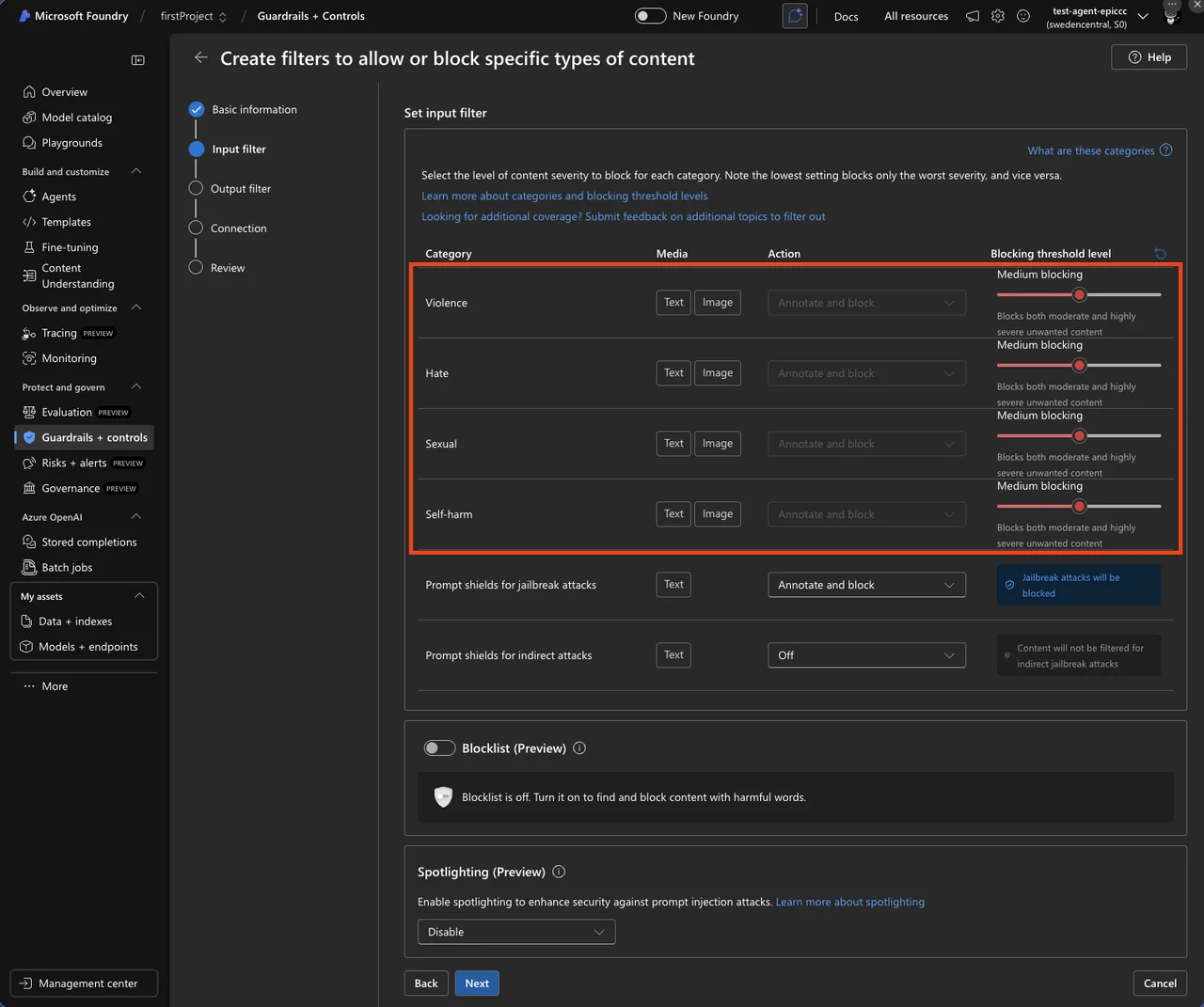1204x1007 pixels.
Task: Toggle the Image media button for Hate
Action: click(x=718, y=373)
